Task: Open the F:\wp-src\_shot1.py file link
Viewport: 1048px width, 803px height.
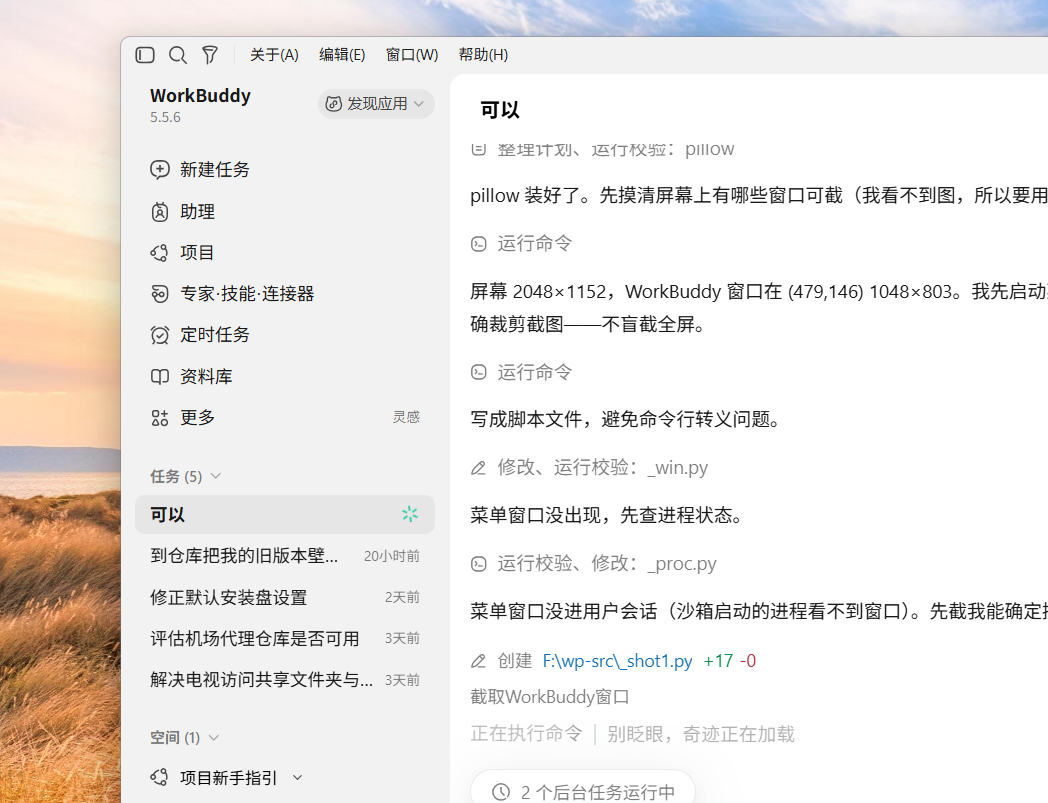Action: point(618,661)
